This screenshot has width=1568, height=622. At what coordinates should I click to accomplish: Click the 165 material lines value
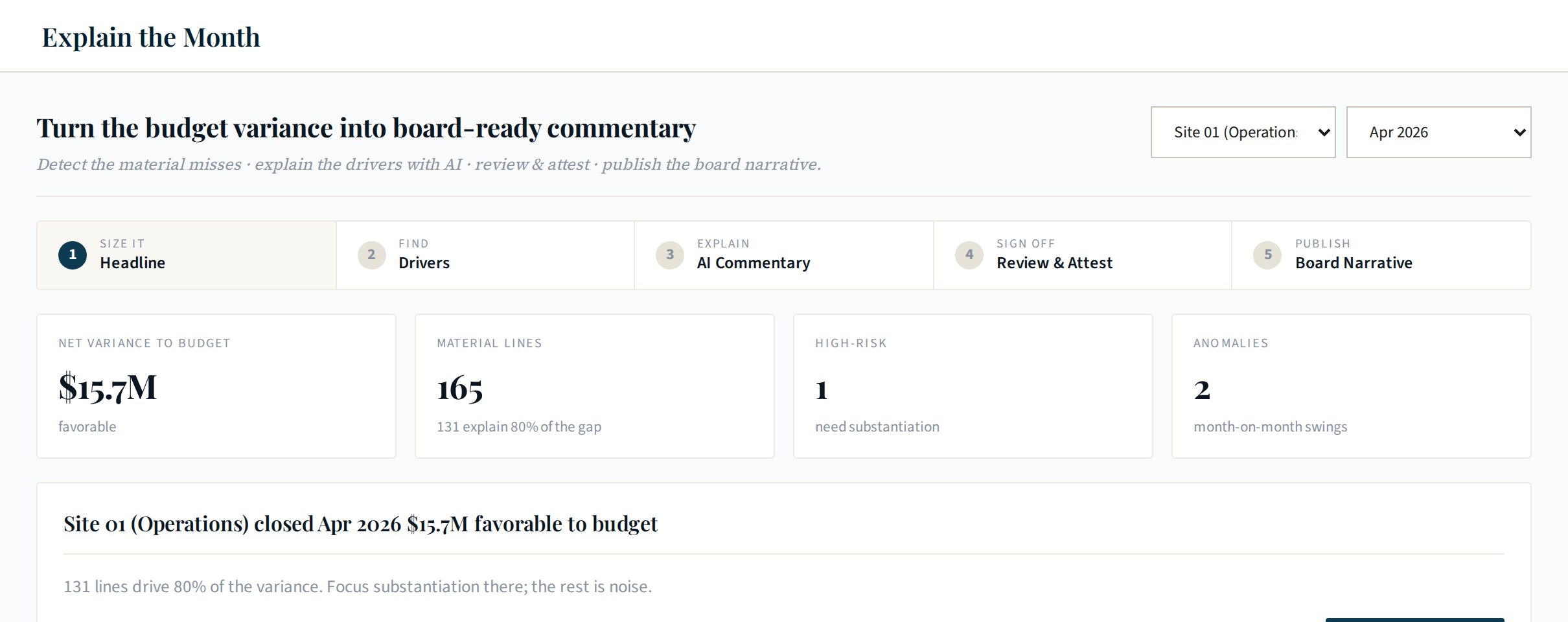pos(460,389)
